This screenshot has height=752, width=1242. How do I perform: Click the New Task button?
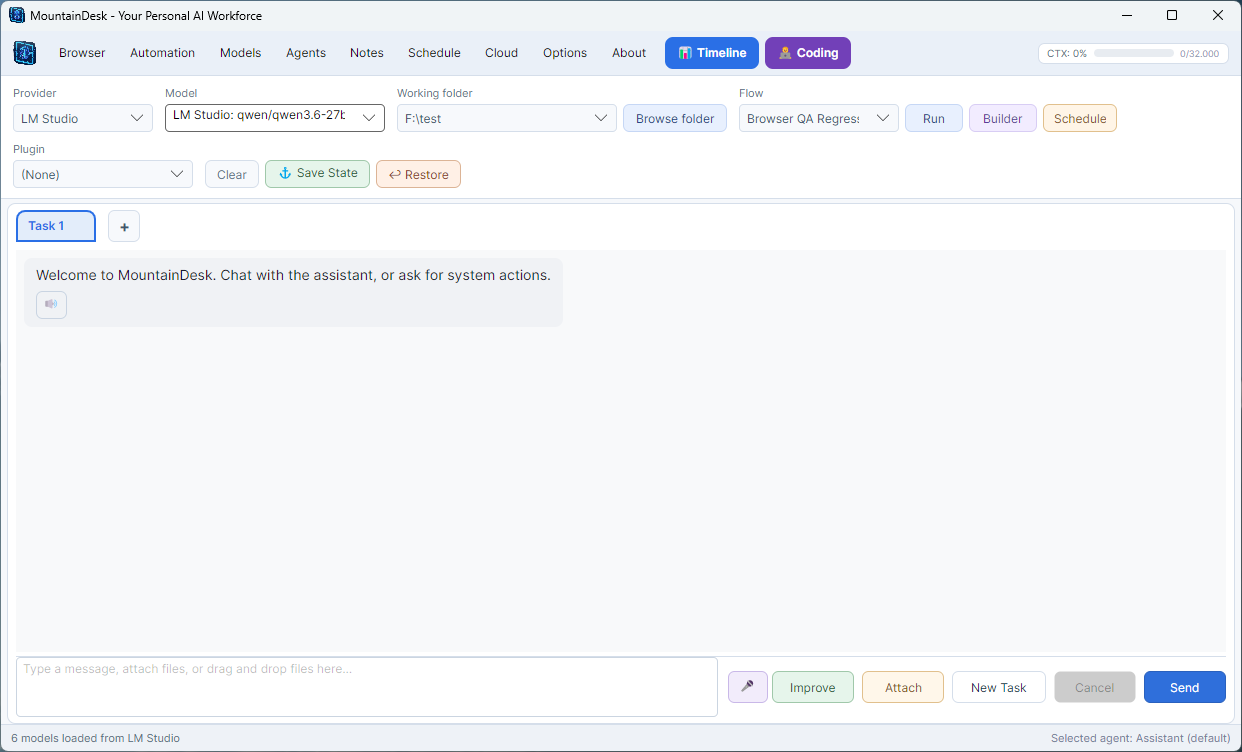(999, 687)
